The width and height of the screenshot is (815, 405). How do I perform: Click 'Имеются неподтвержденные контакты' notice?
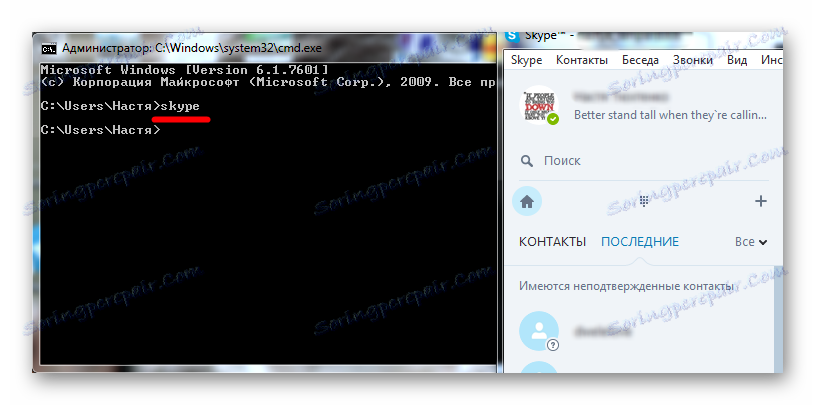[x=626, y=286]
